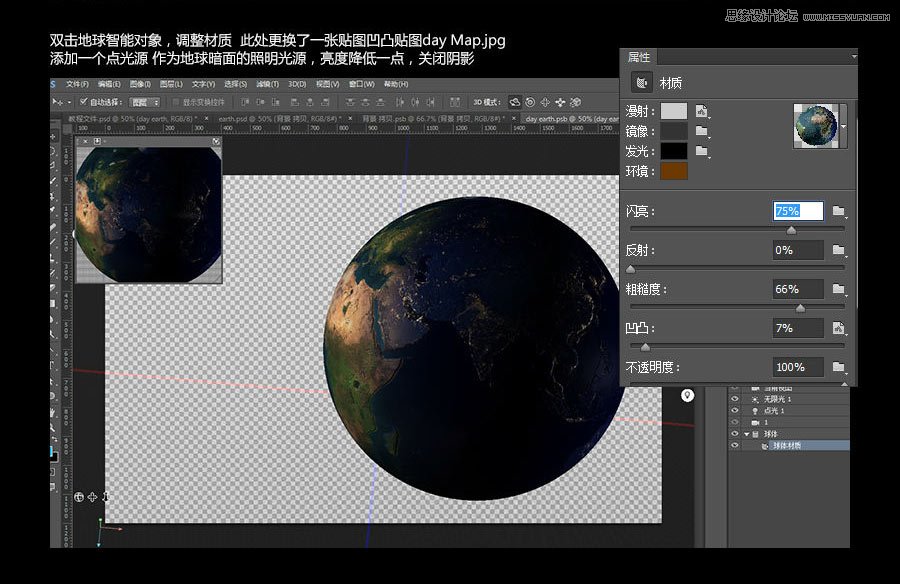Select the 3D slide mode icon
The width and height of the screenshot is (900, 584).
tap(560, 102)
